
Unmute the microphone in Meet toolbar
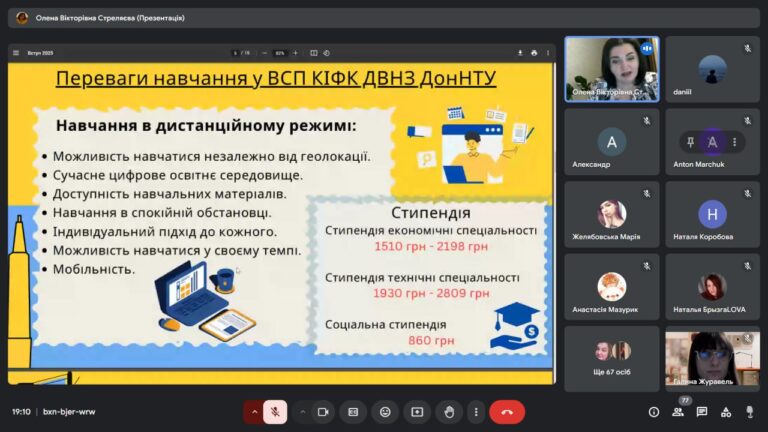275,412
